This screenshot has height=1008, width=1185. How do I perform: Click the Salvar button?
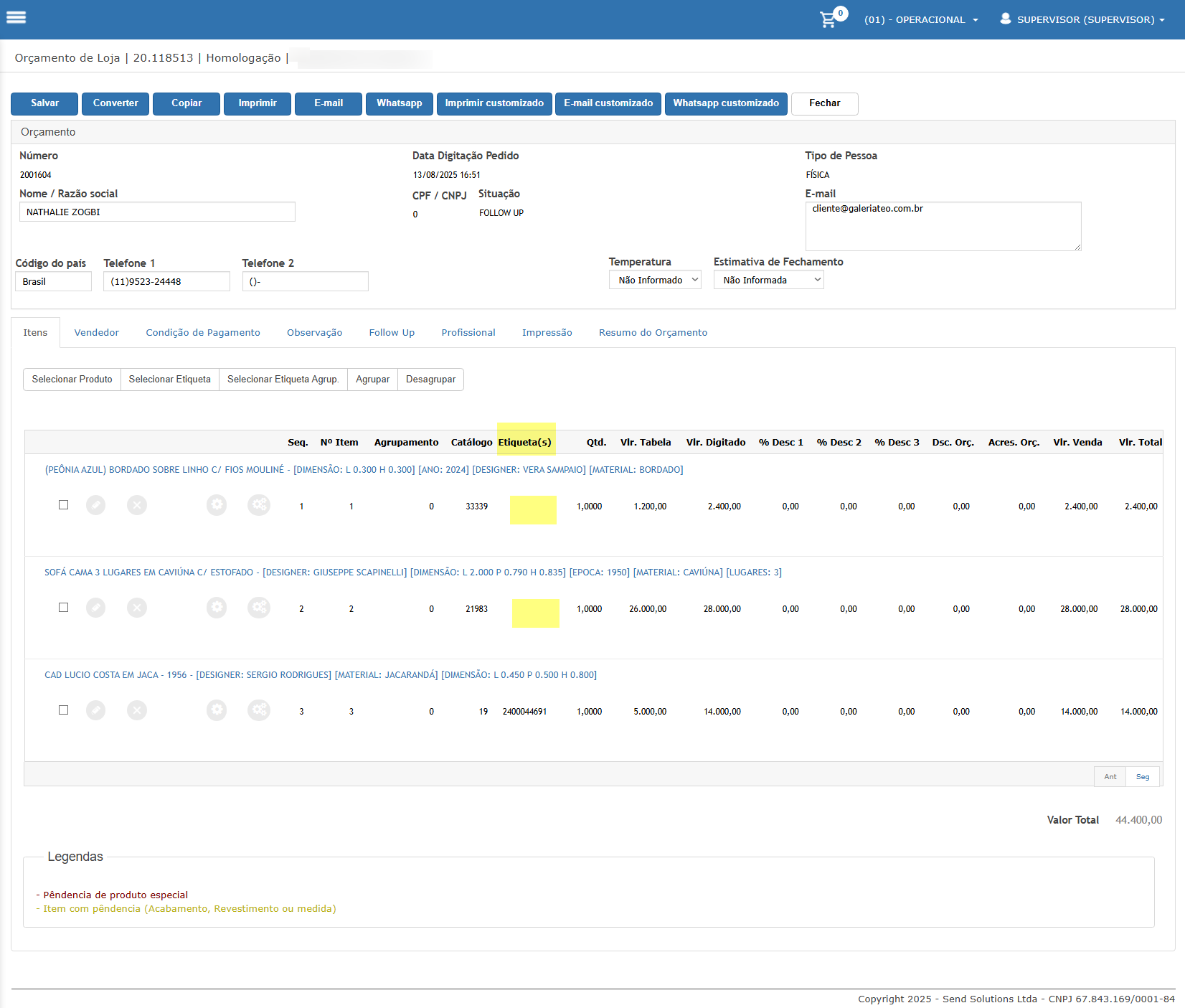point(44,103)
